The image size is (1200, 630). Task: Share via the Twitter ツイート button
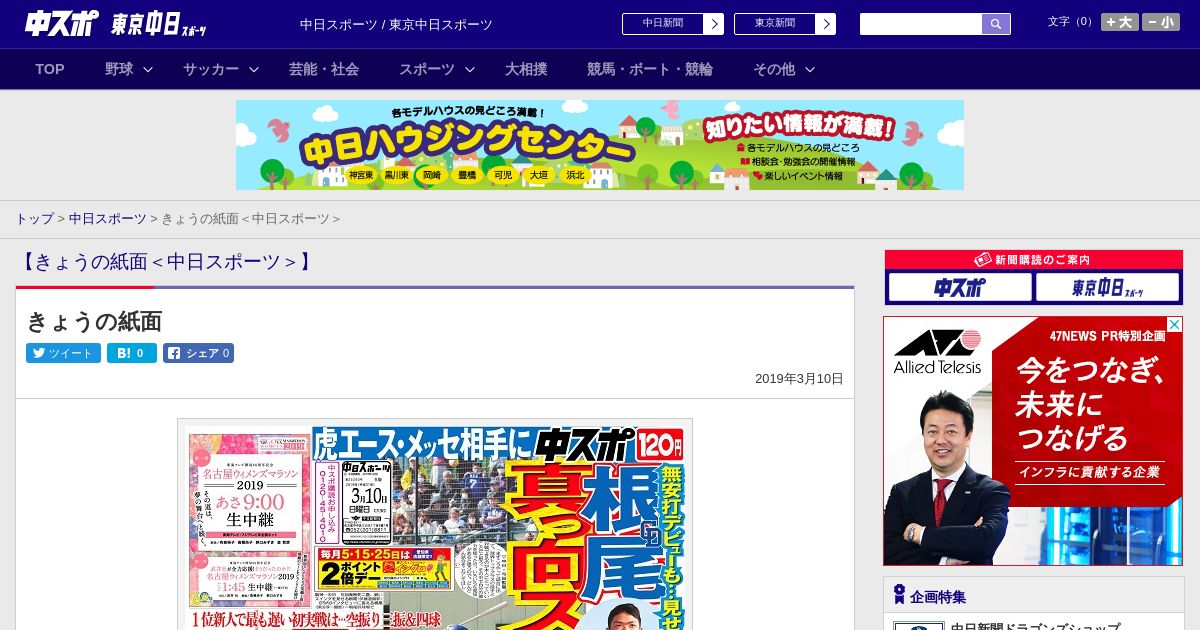63,353
